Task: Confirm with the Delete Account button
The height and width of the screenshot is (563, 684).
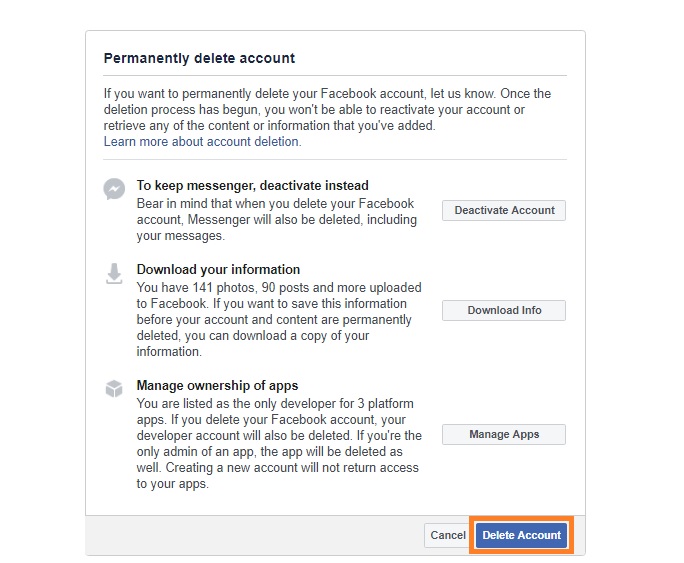Action: pos(521,536)
